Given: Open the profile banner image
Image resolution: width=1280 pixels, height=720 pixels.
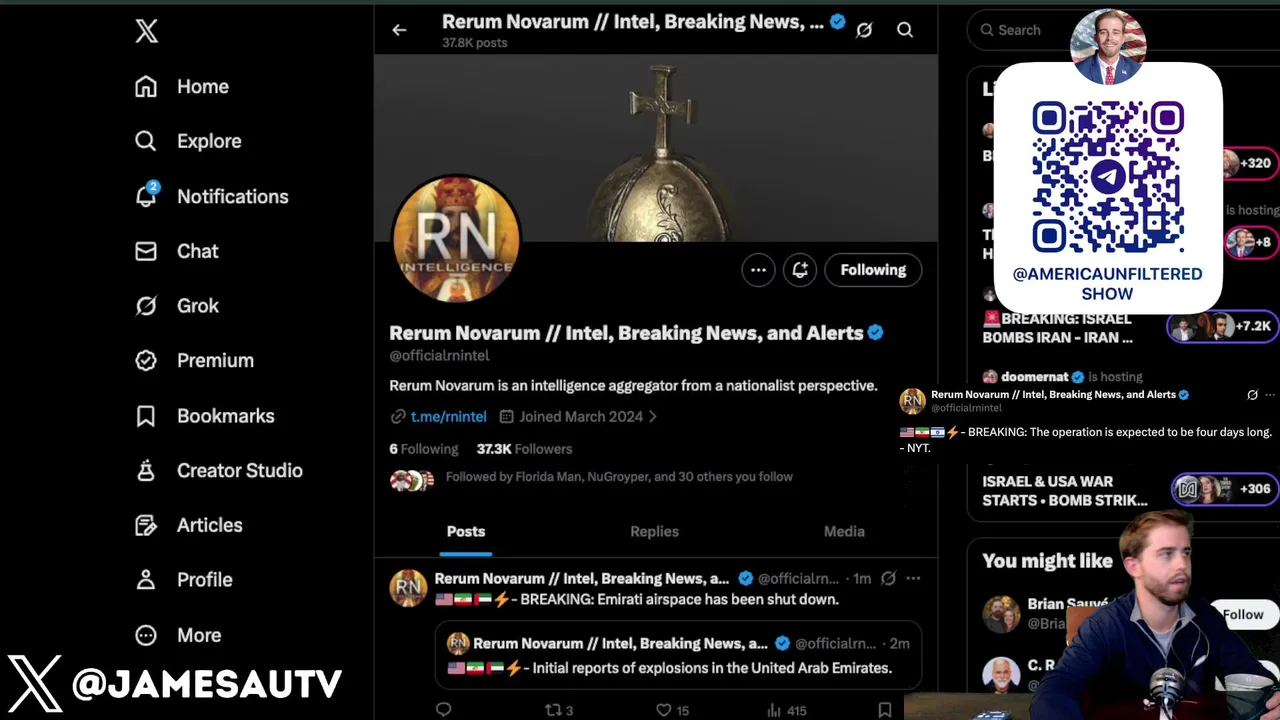Looking at the screenshot, I should (656, 148).
